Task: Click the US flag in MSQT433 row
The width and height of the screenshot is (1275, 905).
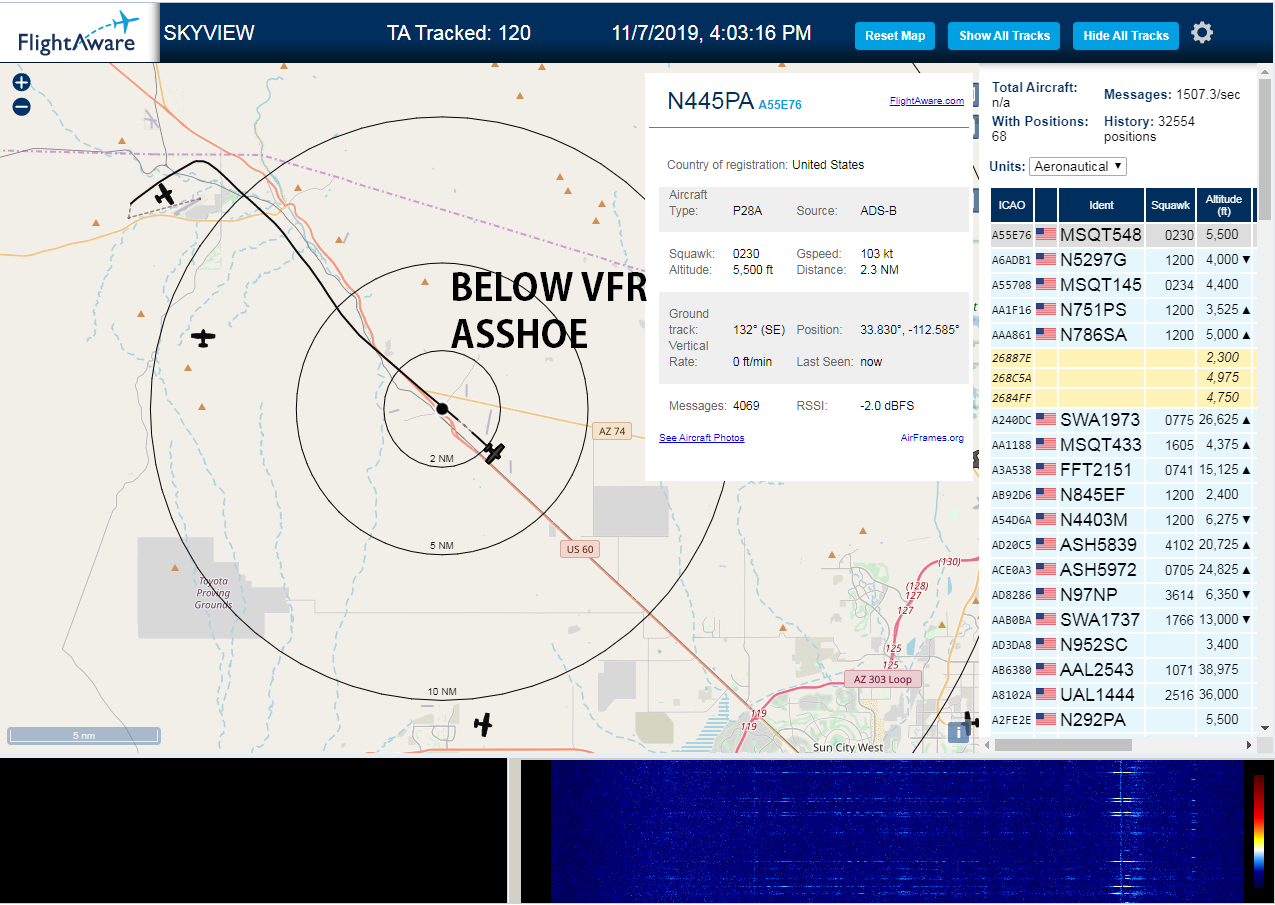Action: pyautogui.click(x=1046, y=444)
